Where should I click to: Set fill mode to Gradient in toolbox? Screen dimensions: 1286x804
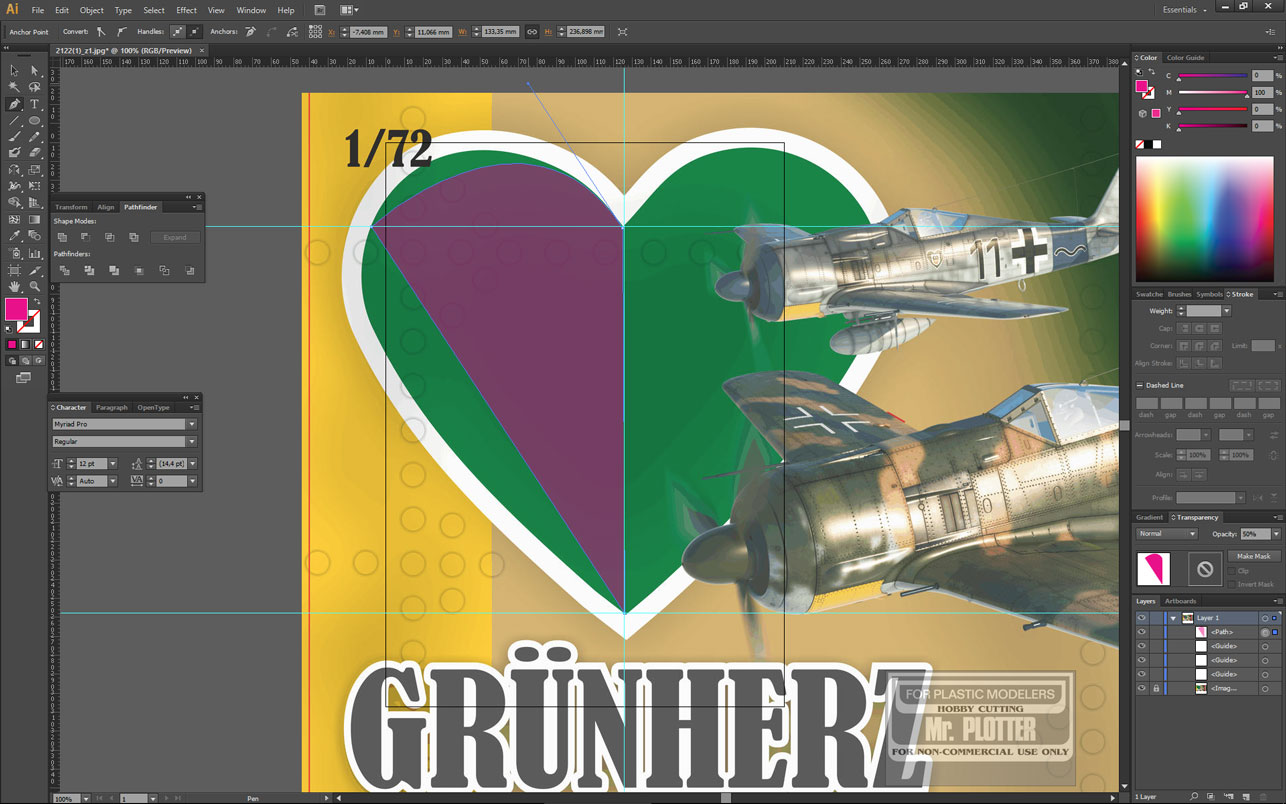tap(25, 344)
